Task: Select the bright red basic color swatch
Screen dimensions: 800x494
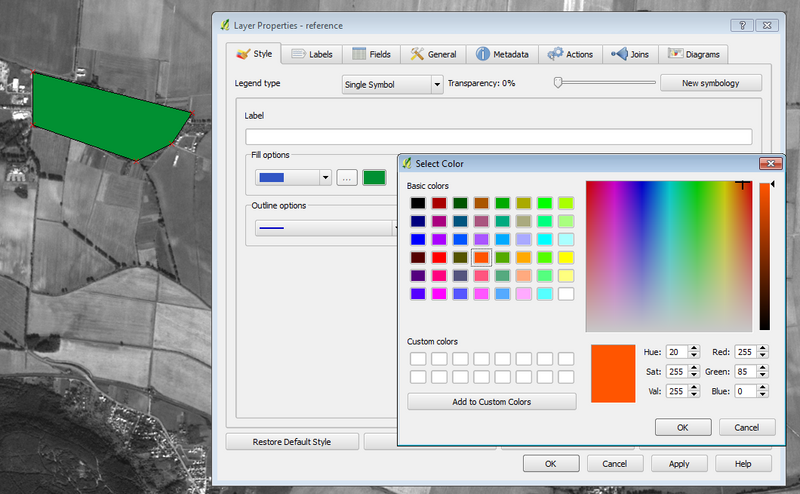Action: (439, 257)
